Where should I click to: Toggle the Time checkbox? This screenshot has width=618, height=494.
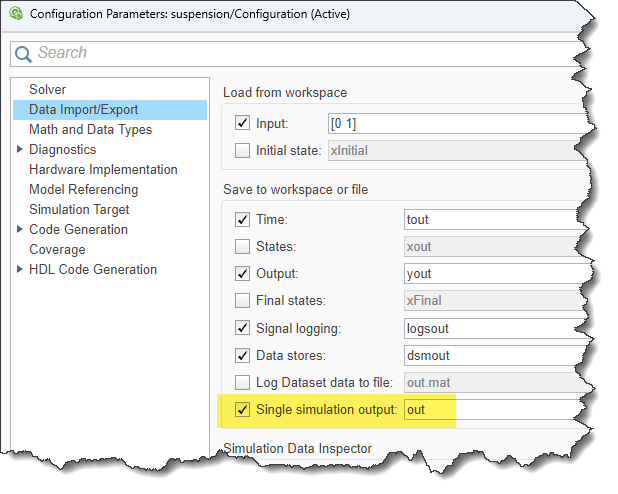[242, 219]
